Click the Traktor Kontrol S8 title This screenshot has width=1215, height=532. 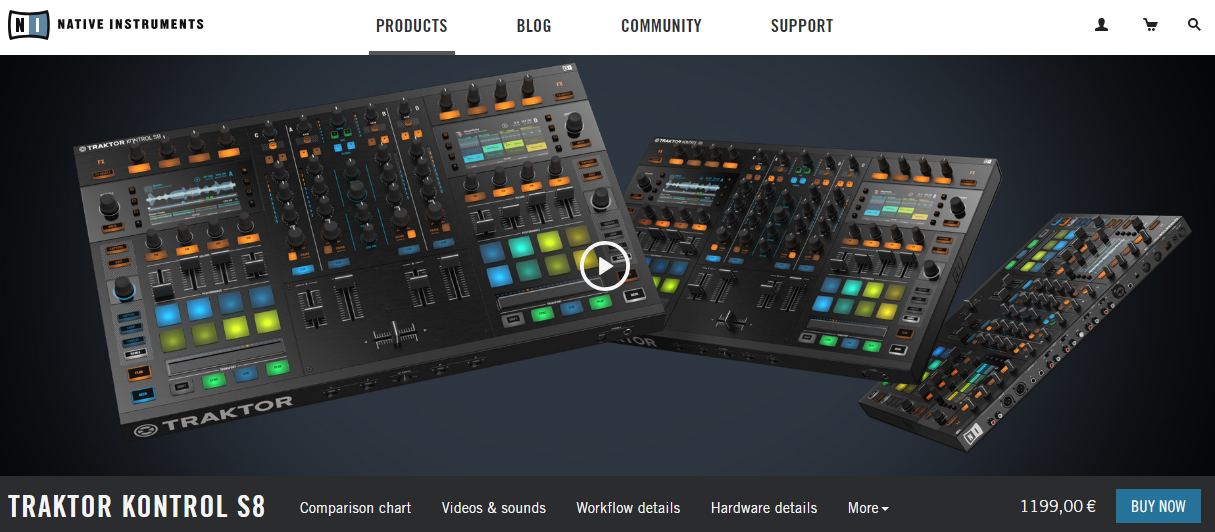pyautogui.click(x=137, y=507)
